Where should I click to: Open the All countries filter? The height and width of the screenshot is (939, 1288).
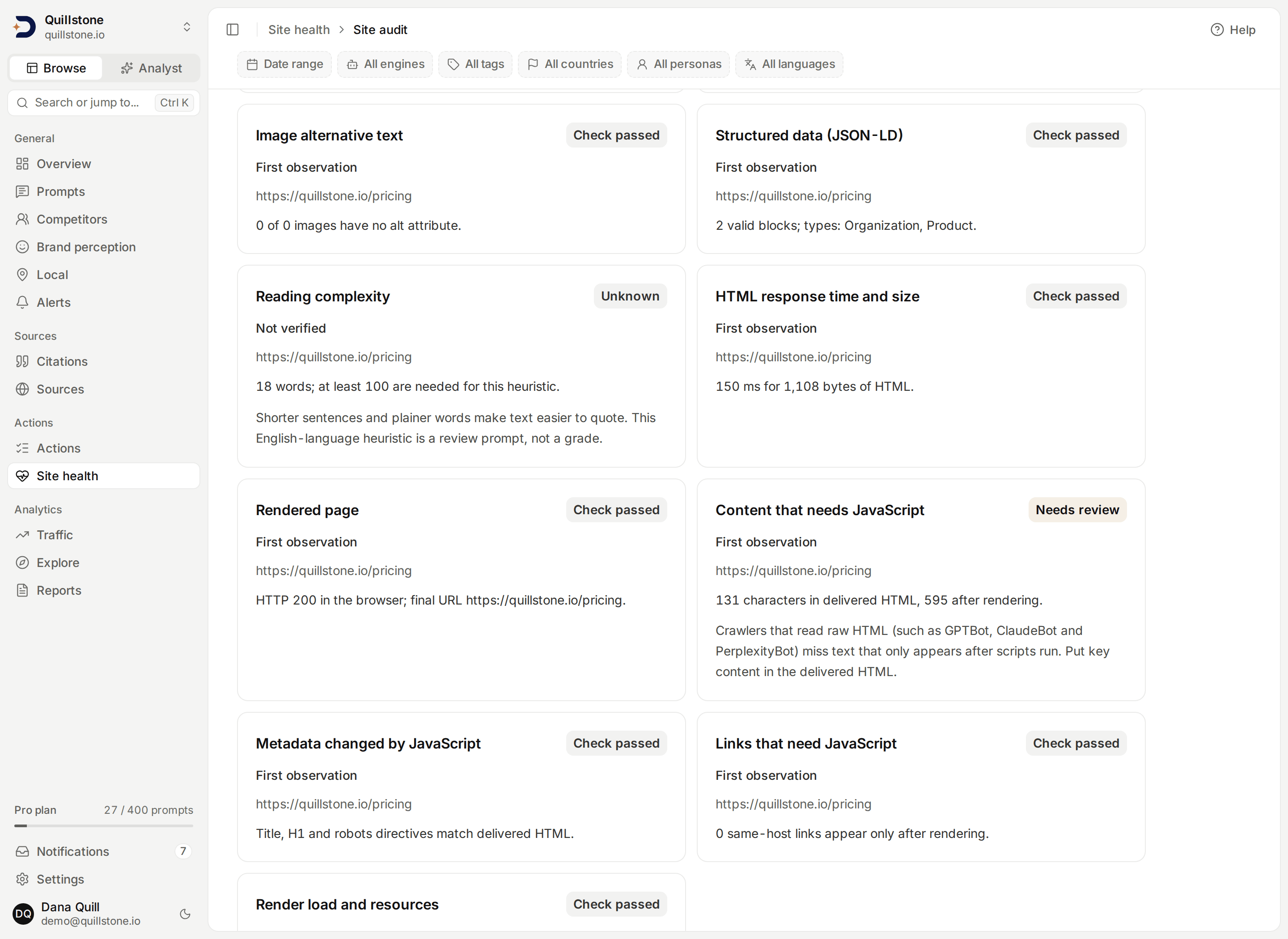coord(570,64)
